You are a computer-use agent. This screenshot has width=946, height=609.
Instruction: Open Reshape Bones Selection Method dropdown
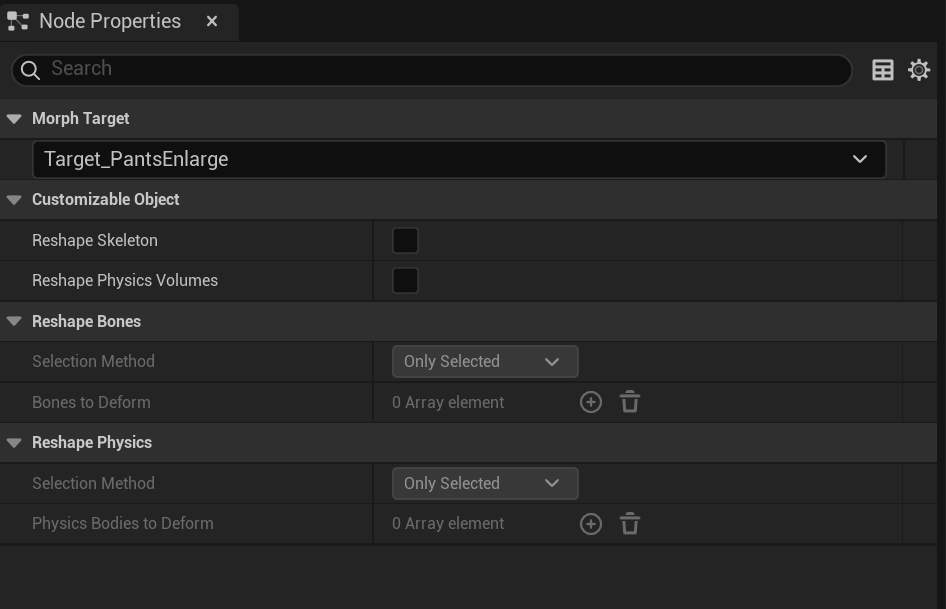[485, 362]
